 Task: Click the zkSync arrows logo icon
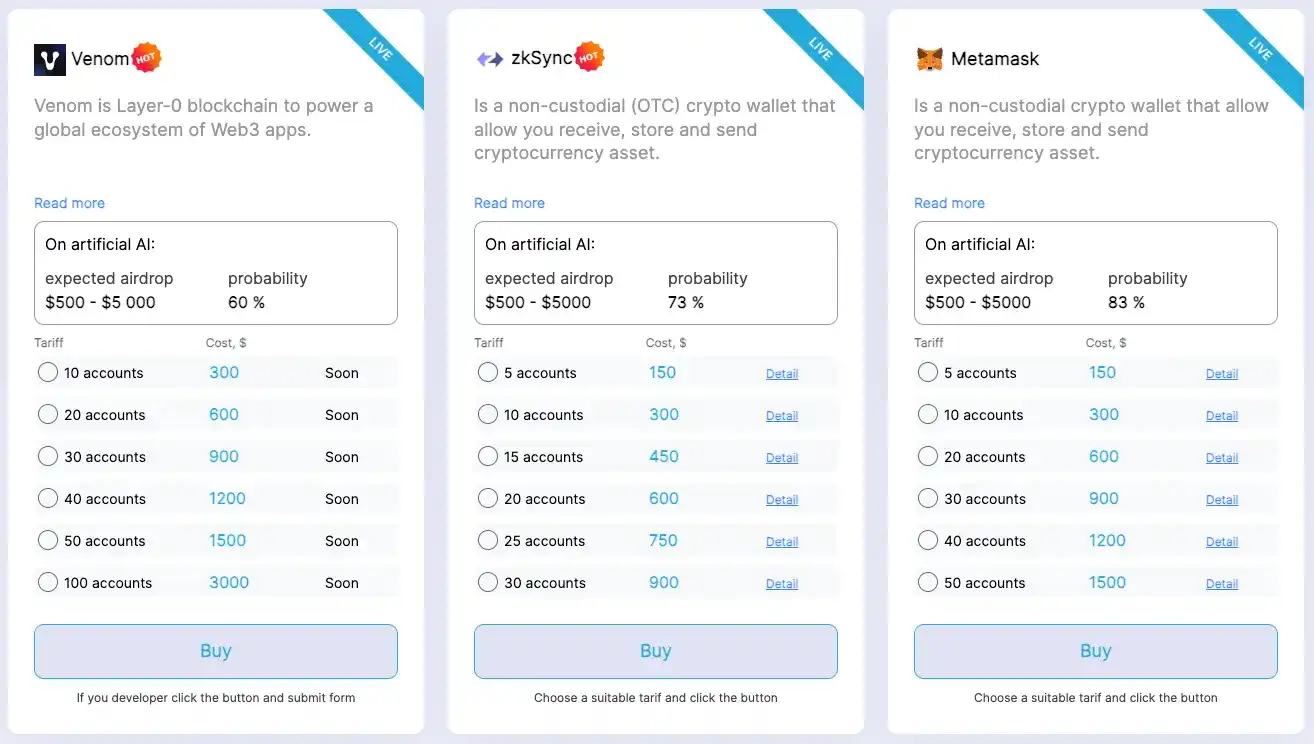(x=489, y=60)
